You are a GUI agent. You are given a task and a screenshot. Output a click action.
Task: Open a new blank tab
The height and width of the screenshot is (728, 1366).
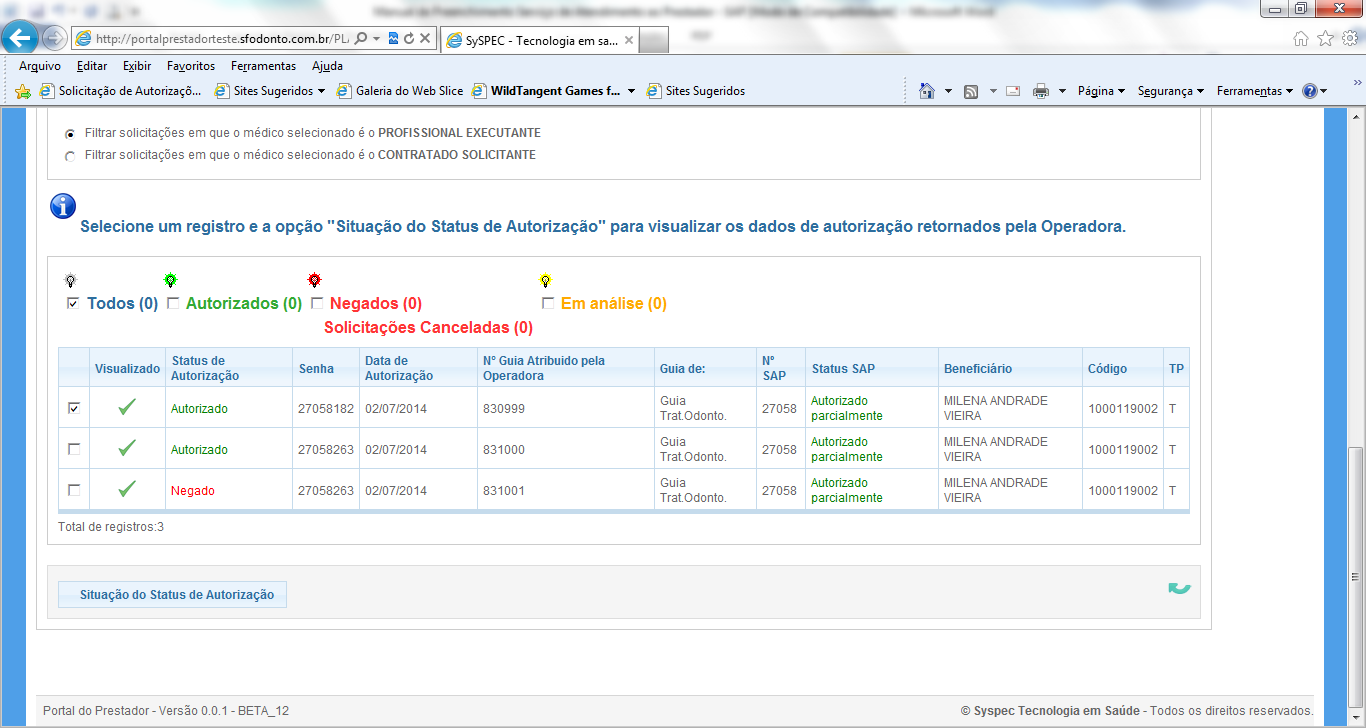click(x=654, y=41)
